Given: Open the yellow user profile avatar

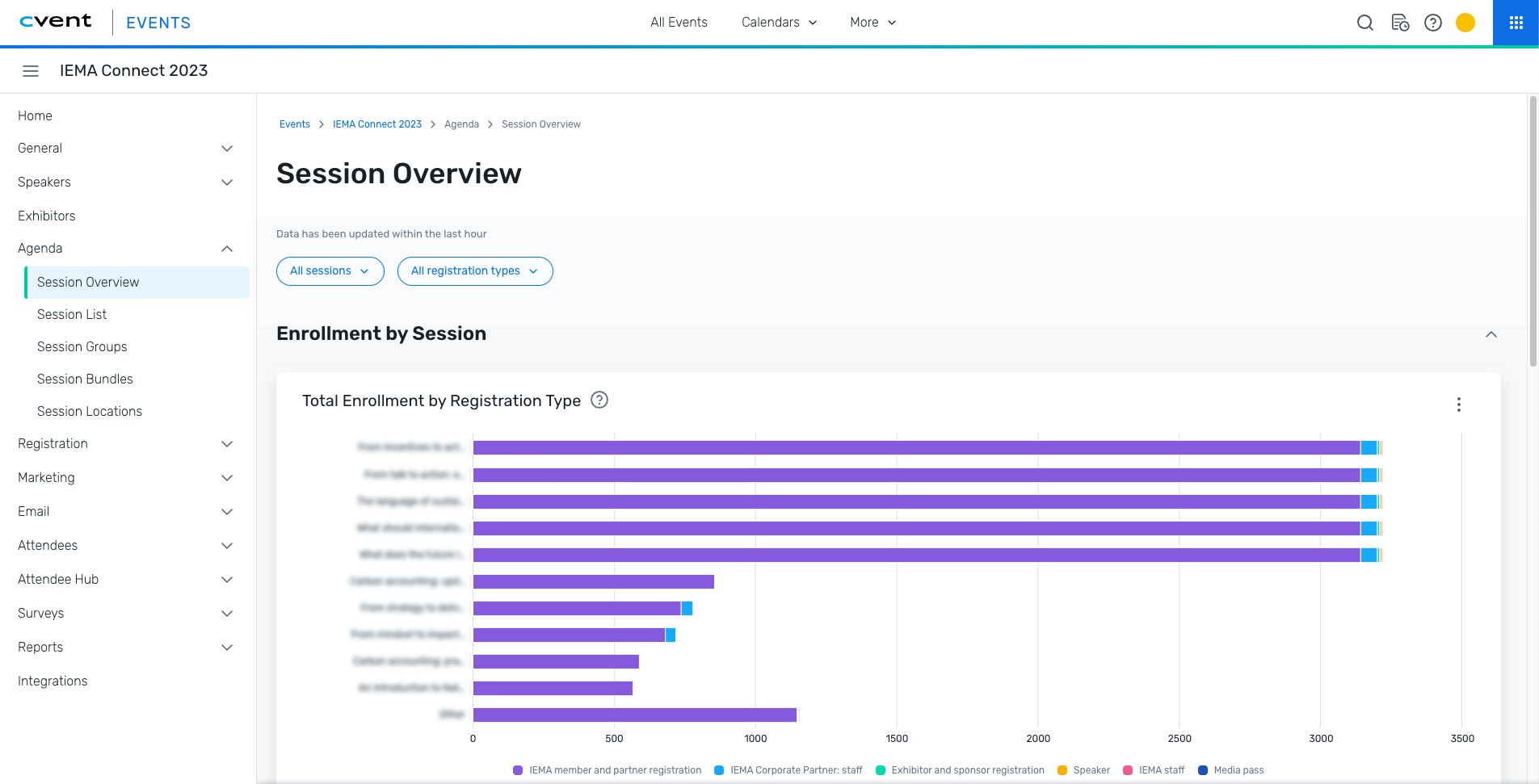Looking at the screenshot, I should pos(1465,23).
